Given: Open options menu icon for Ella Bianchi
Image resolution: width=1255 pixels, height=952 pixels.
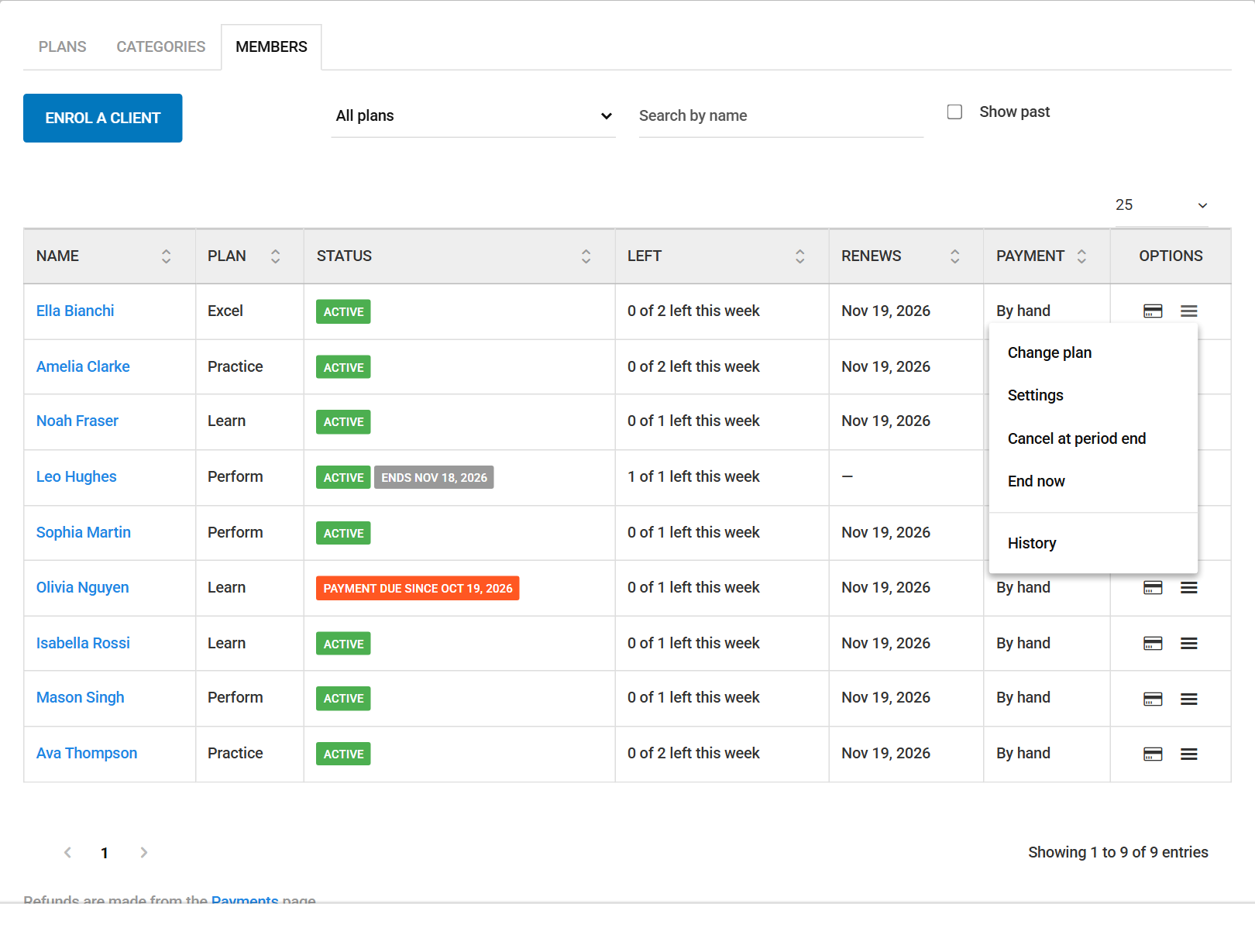Looking at the screenshot, I should point(1189,311).
